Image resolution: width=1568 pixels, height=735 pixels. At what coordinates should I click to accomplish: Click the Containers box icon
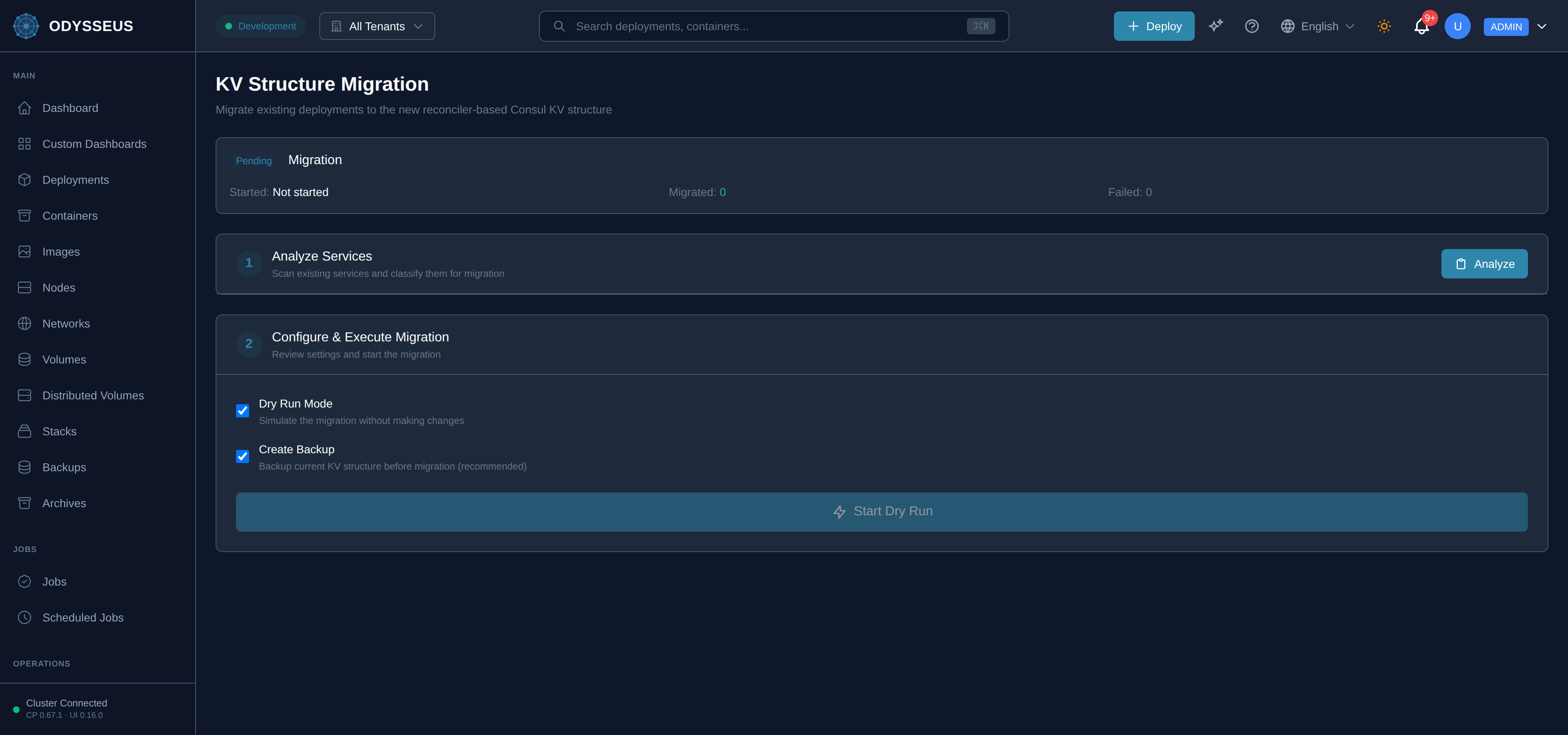(24, 216)
